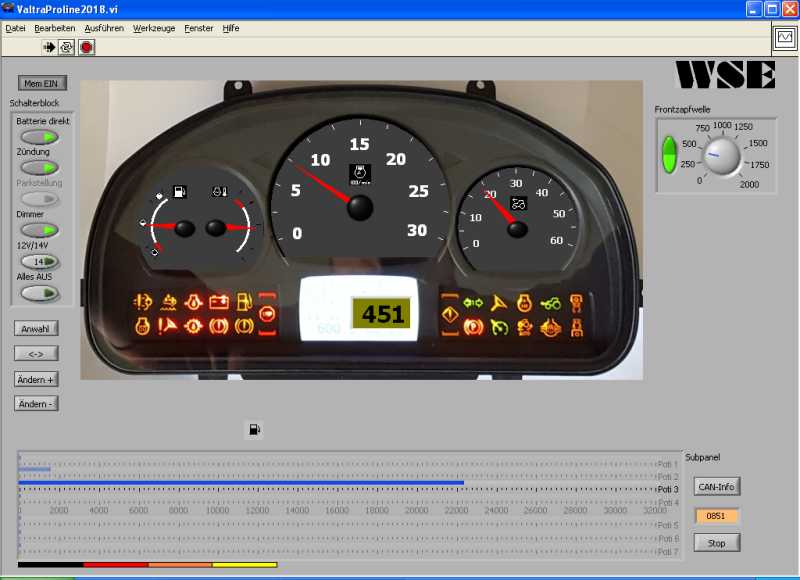Click the Subpanel label
This screenshot has width=800, height=580.
pos(703,458)
